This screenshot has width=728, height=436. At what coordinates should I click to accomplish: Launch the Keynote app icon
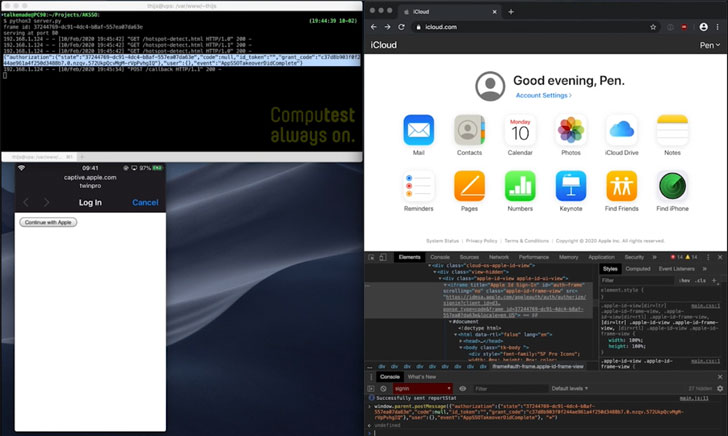571,187
